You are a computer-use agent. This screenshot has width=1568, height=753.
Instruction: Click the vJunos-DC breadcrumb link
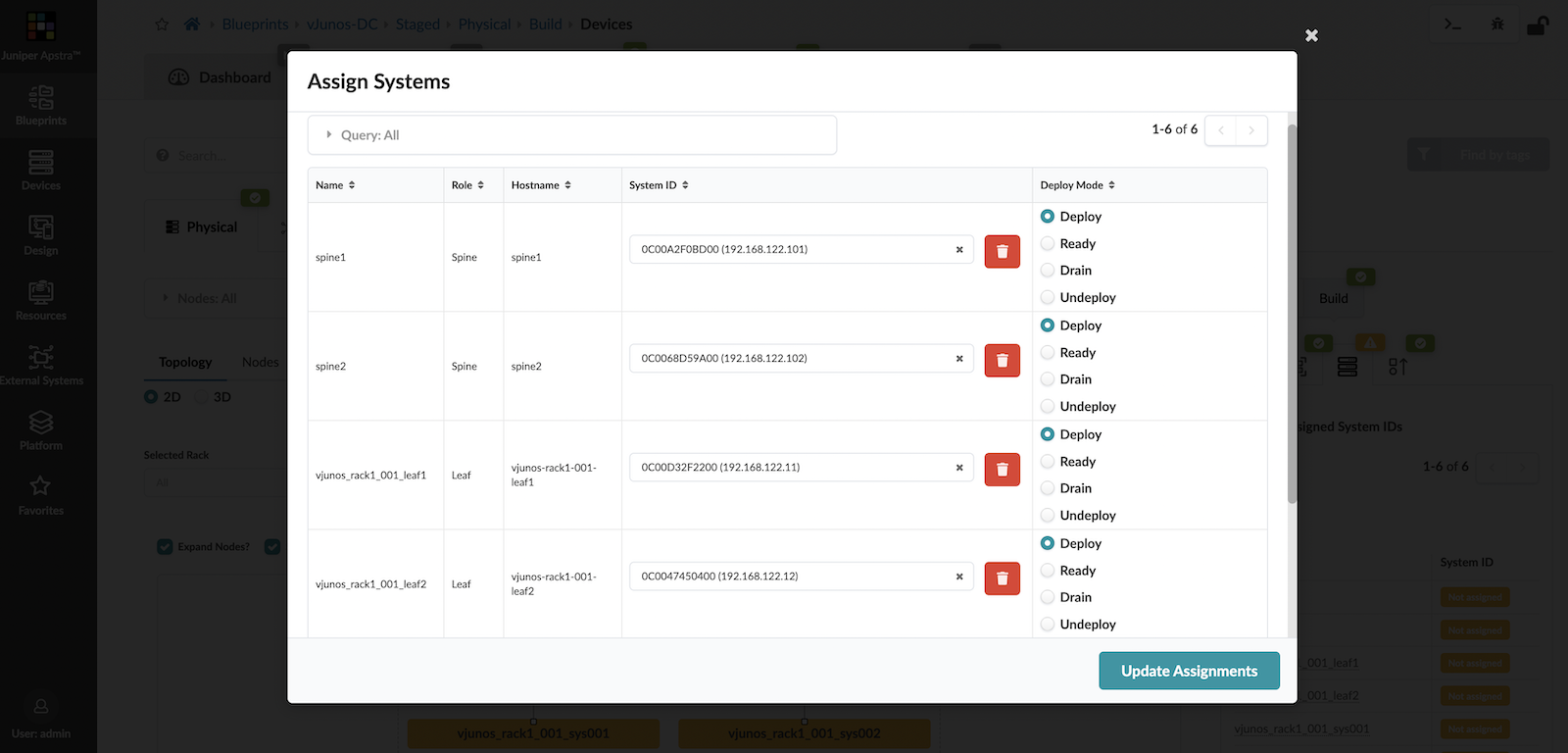[342, 25]
